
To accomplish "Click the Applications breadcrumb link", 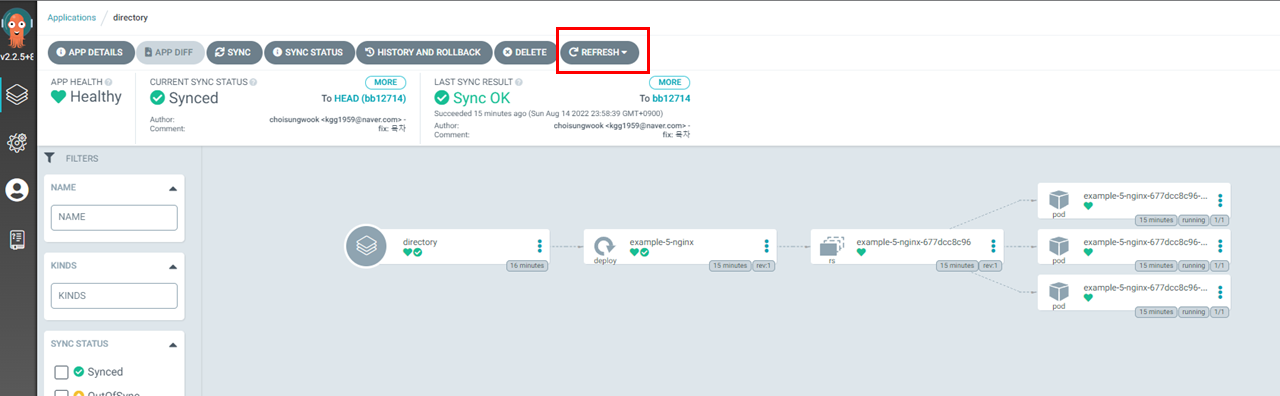I will coord(72,17).
